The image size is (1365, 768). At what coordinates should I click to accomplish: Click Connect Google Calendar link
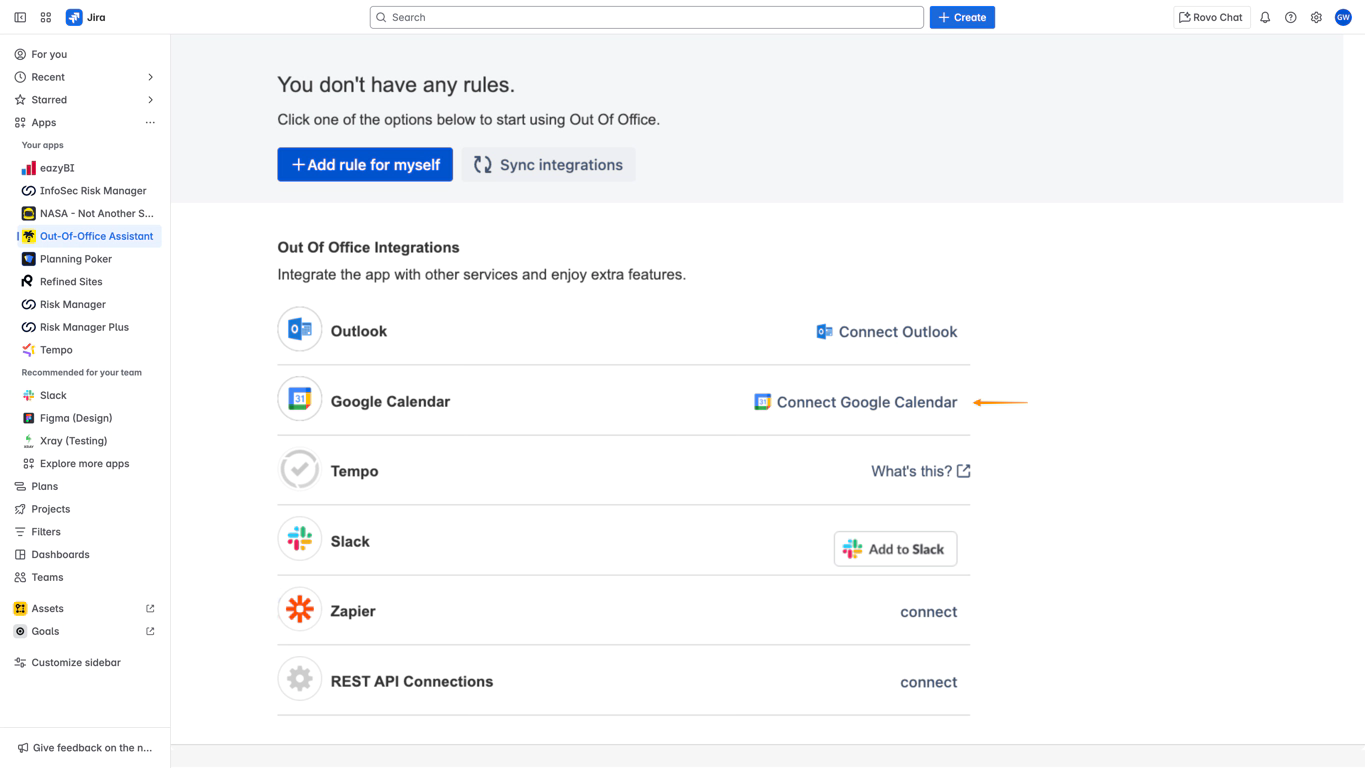tap(866, 402)
